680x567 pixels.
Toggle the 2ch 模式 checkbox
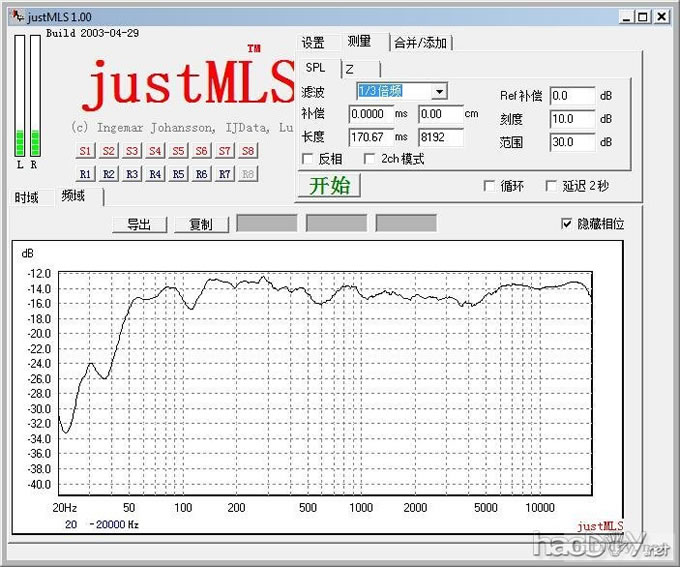click(370, 159)
